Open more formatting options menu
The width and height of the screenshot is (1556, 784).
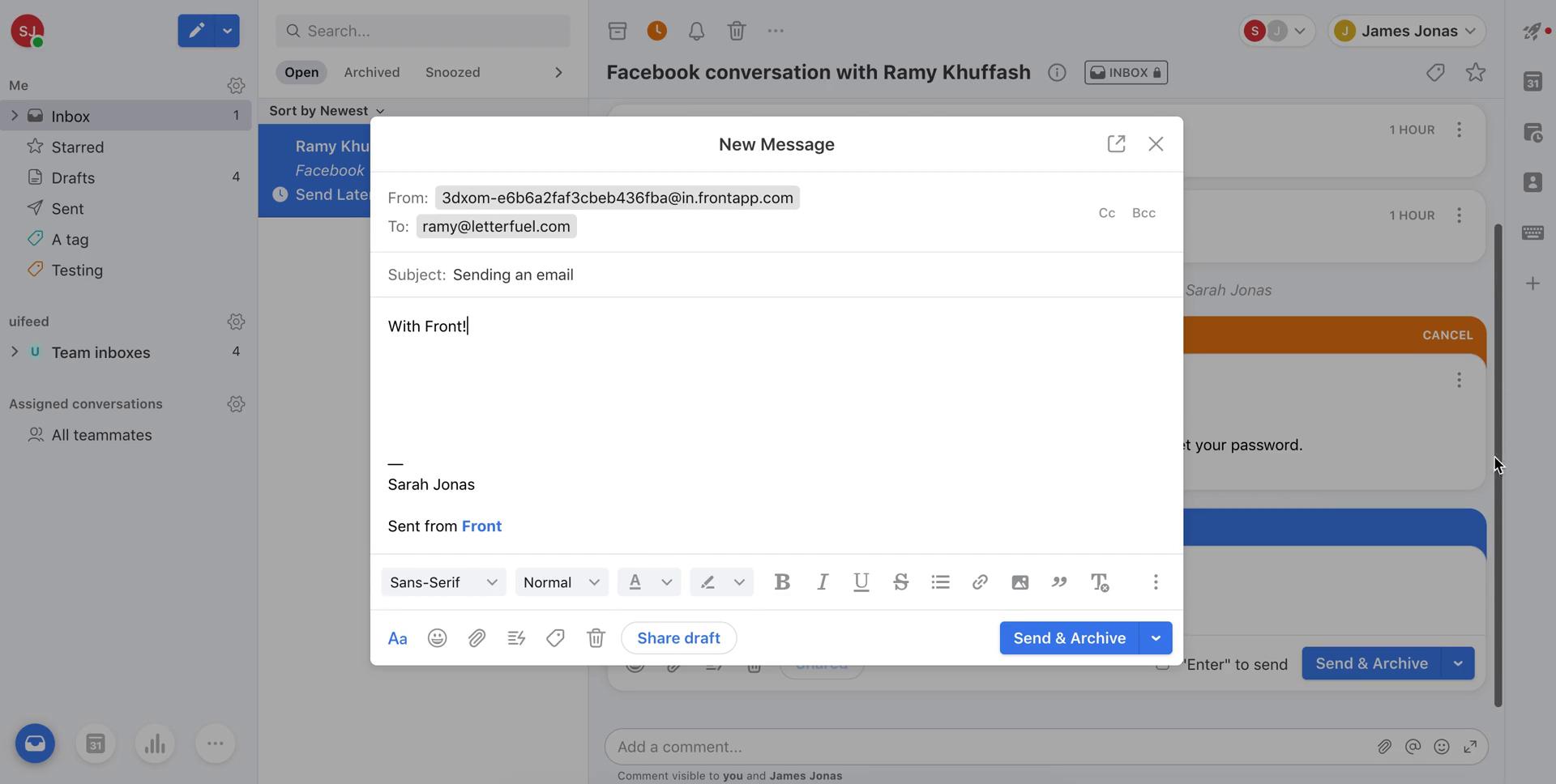1156,582
